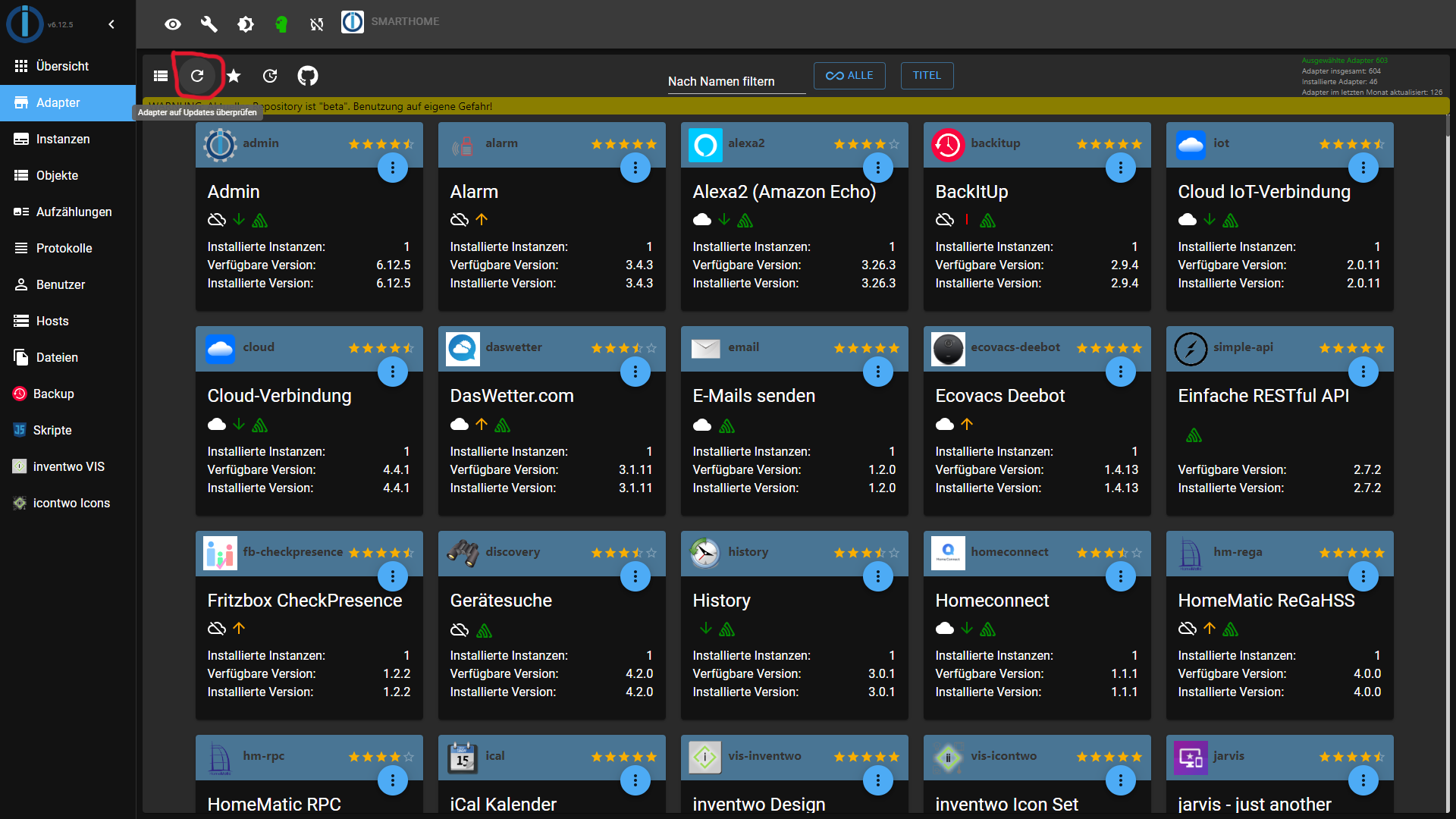The height and width of the screenshot is (819, 1456).
Task: Check adapters for updates with refresh icon
Action: point(197,76)
